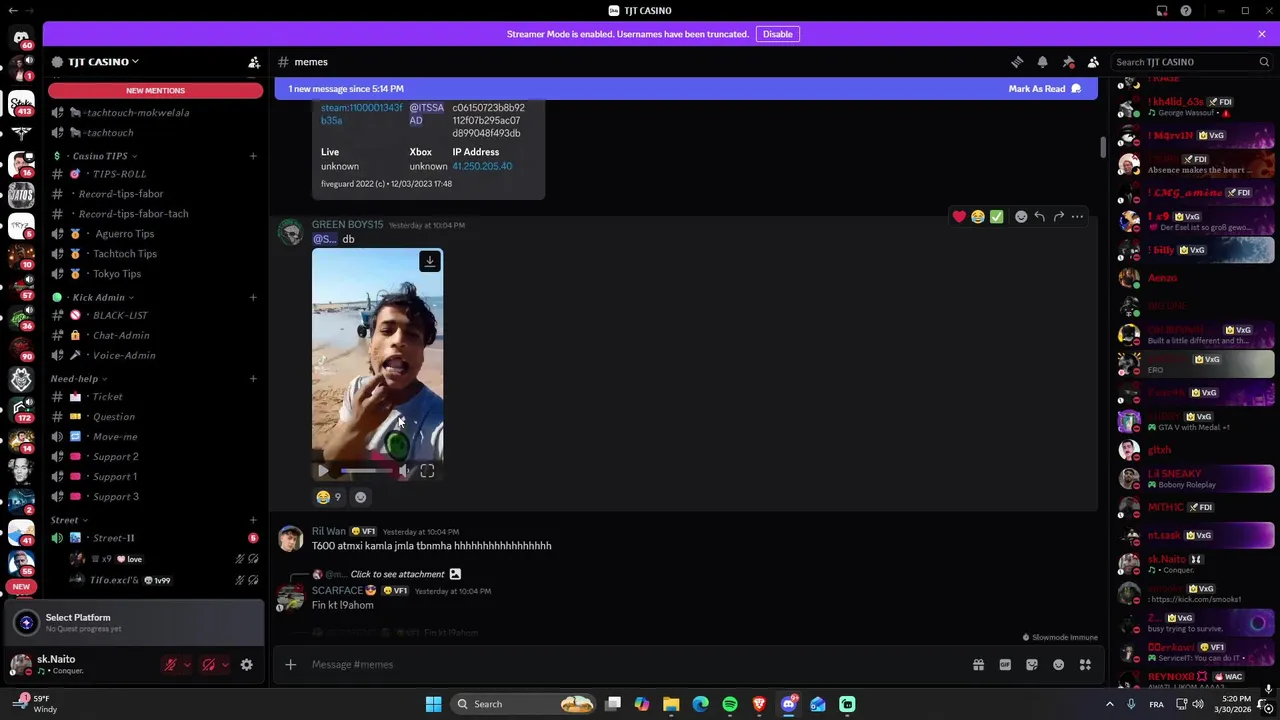Create a channel in Kick Admin
The height and width of the screenshot is (720, 1280).
coord(253,297)
